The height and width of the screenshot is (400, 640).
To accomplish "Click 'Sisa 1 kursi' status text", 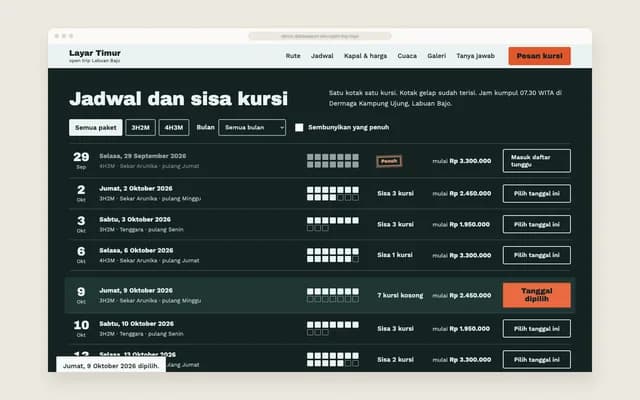I will click(x=395, y=255).
